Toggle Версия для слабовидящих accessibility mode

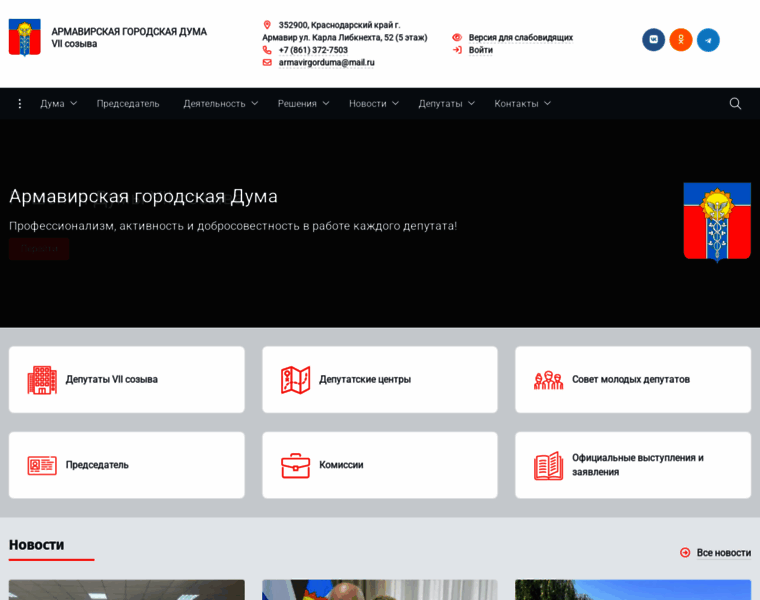click(520, 37)
